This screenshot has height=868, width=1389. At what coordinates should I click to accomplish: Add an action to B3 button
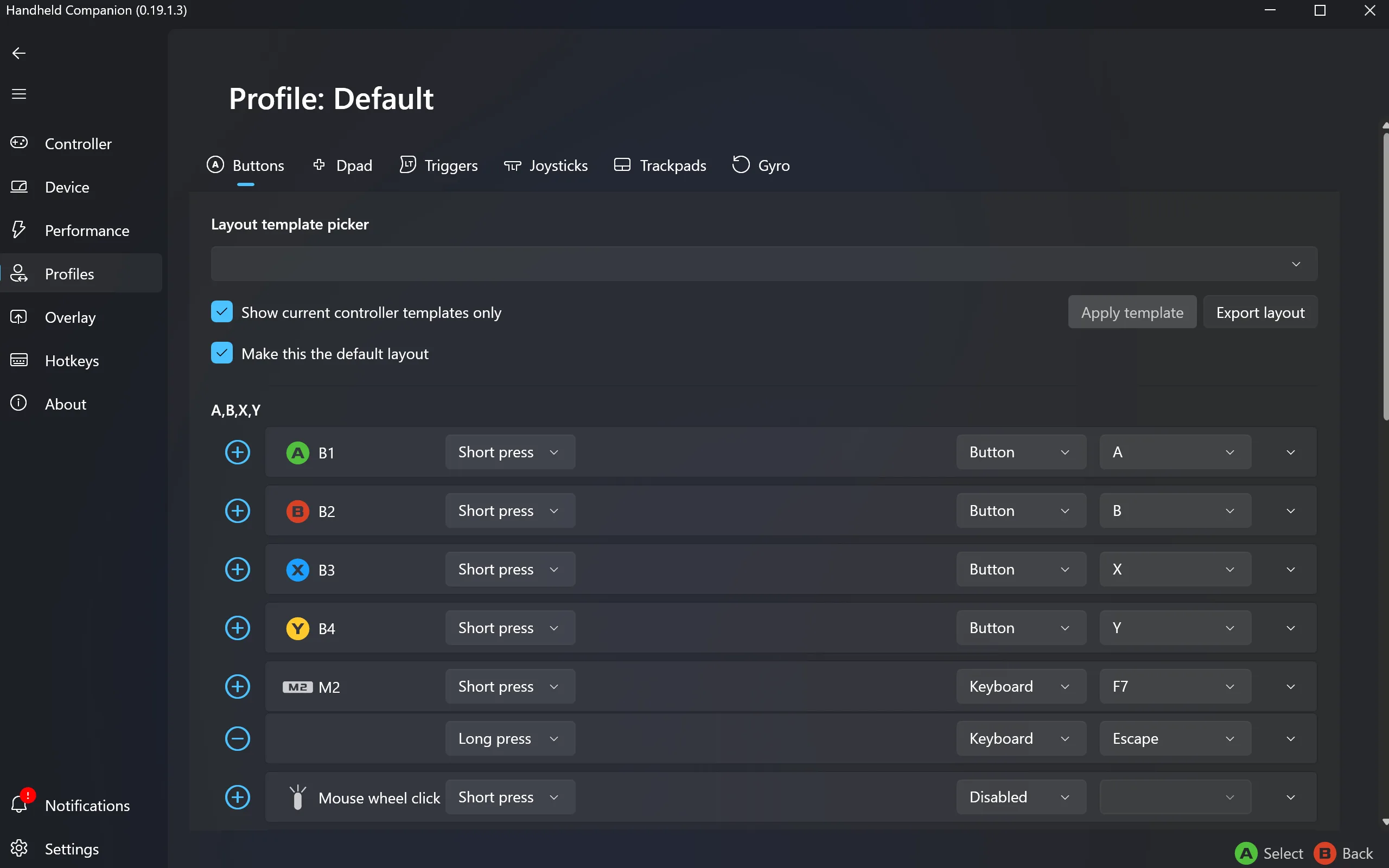(238, 570)
